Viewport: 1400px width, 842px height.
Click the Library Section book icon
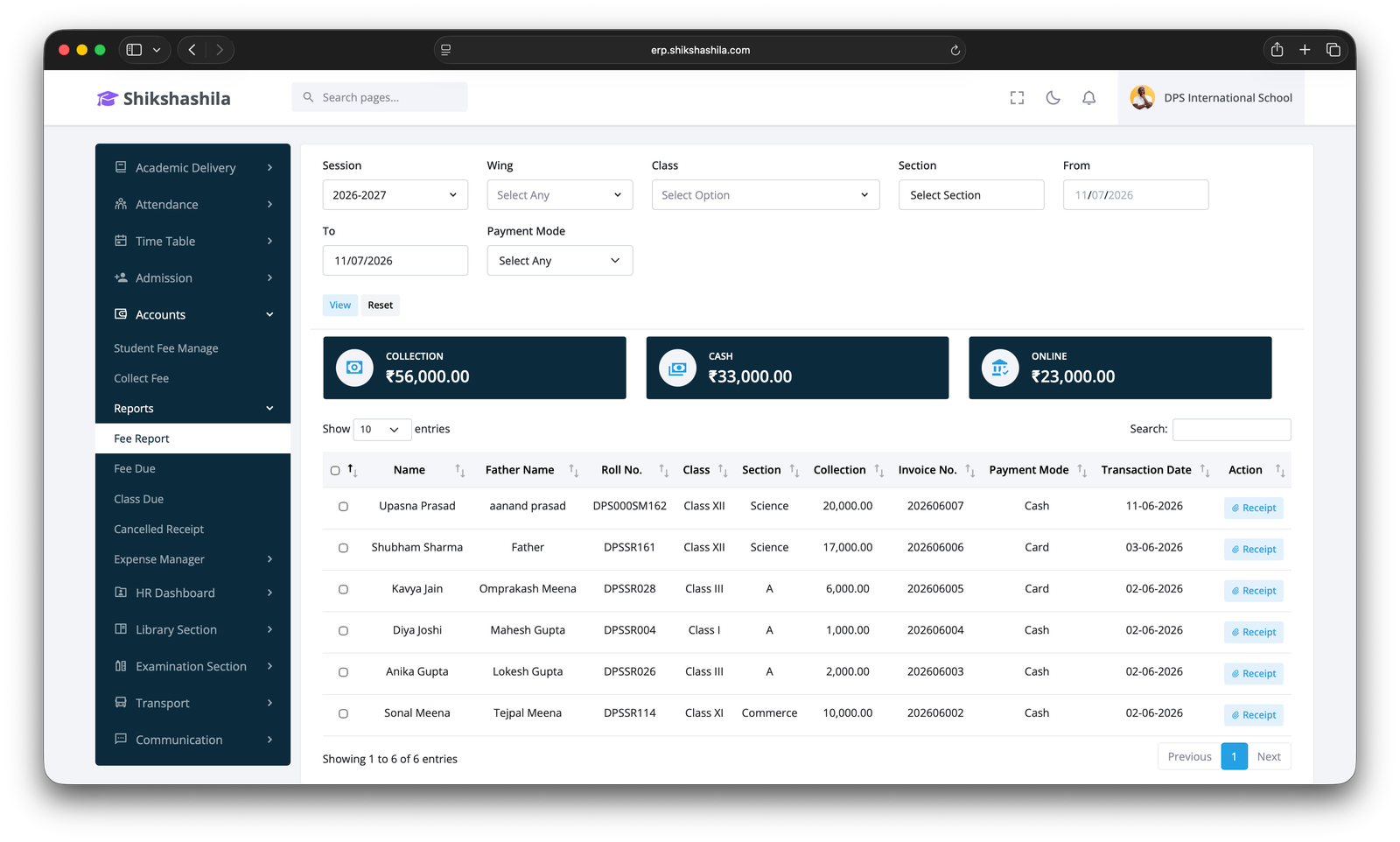tap(121, 629)
